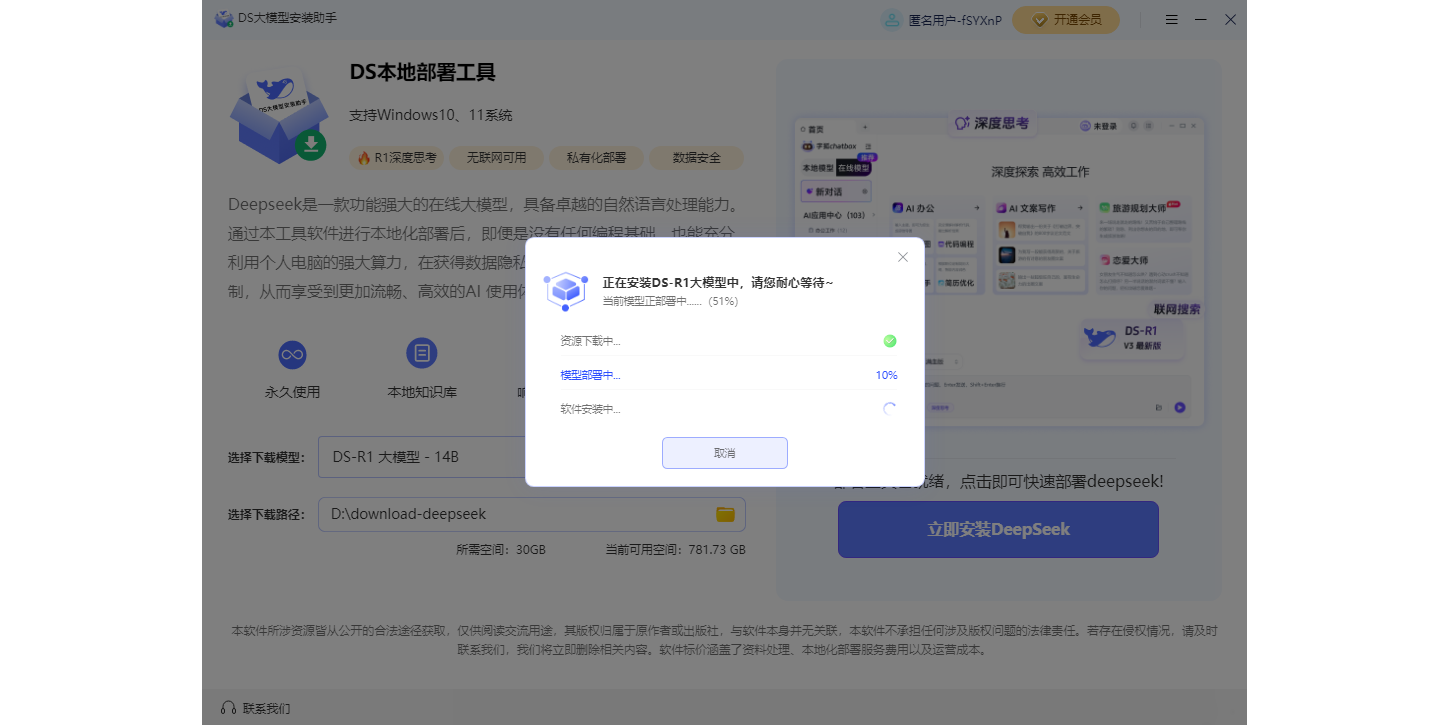The image size is (1450, 725).
Task: Open the hamburger menu in title bar
Action: (1171, 20)
